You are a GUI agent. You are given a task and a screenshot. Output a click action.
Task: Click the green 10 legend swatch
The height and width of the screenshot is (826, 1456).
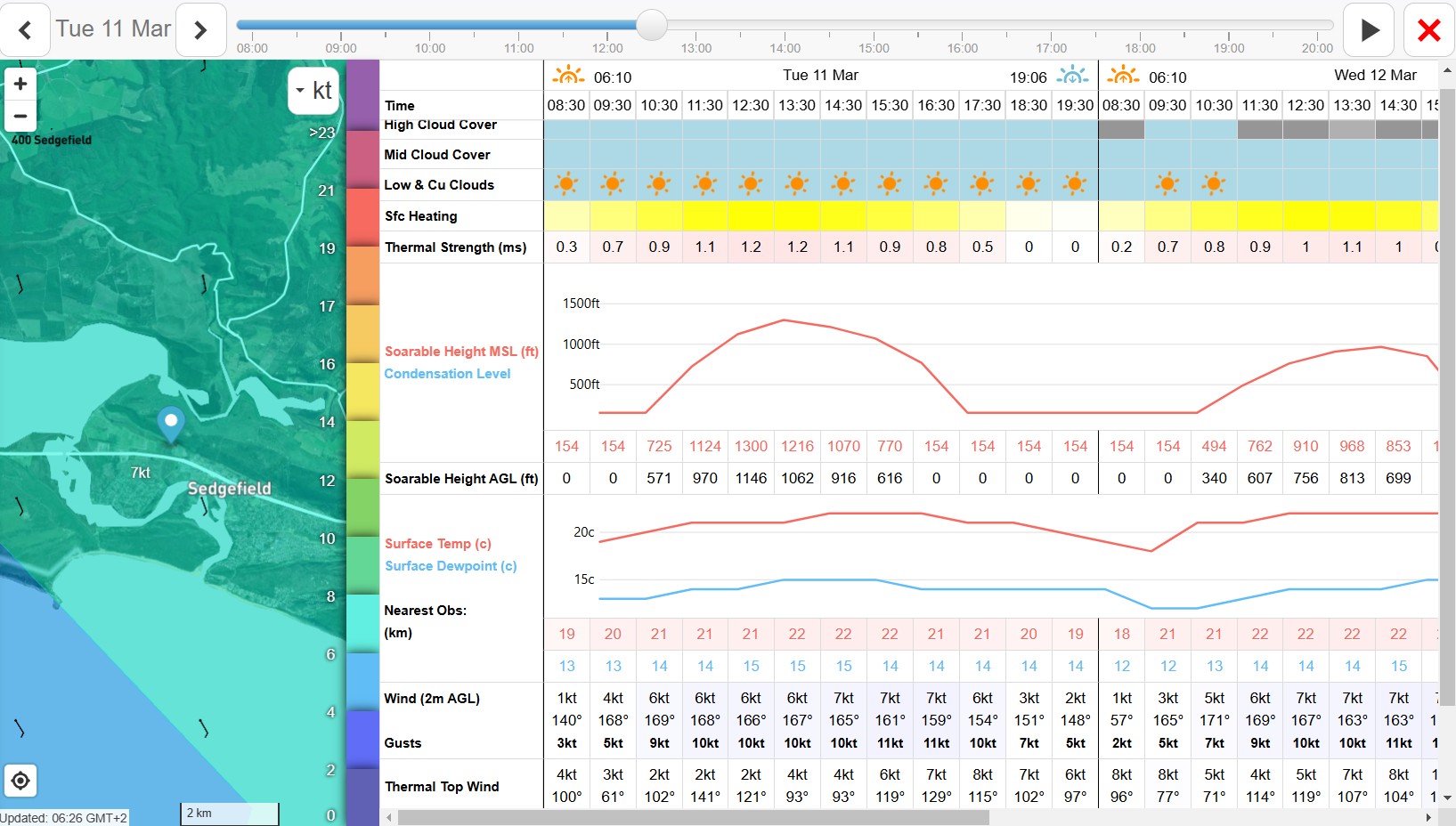click(x=362, y=507)
